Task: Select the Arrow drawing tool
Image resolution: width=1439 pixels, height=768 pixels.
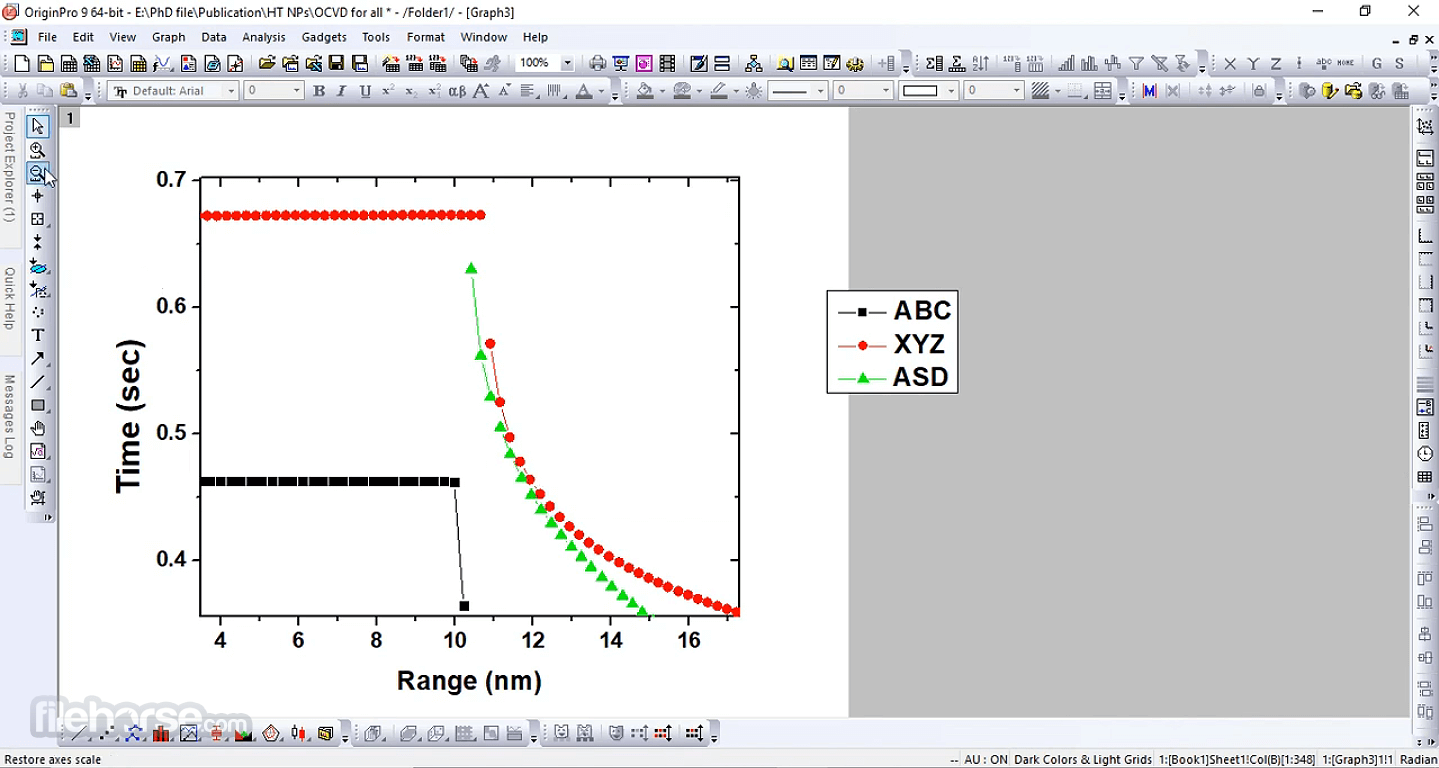Action: tap(38, 358)
